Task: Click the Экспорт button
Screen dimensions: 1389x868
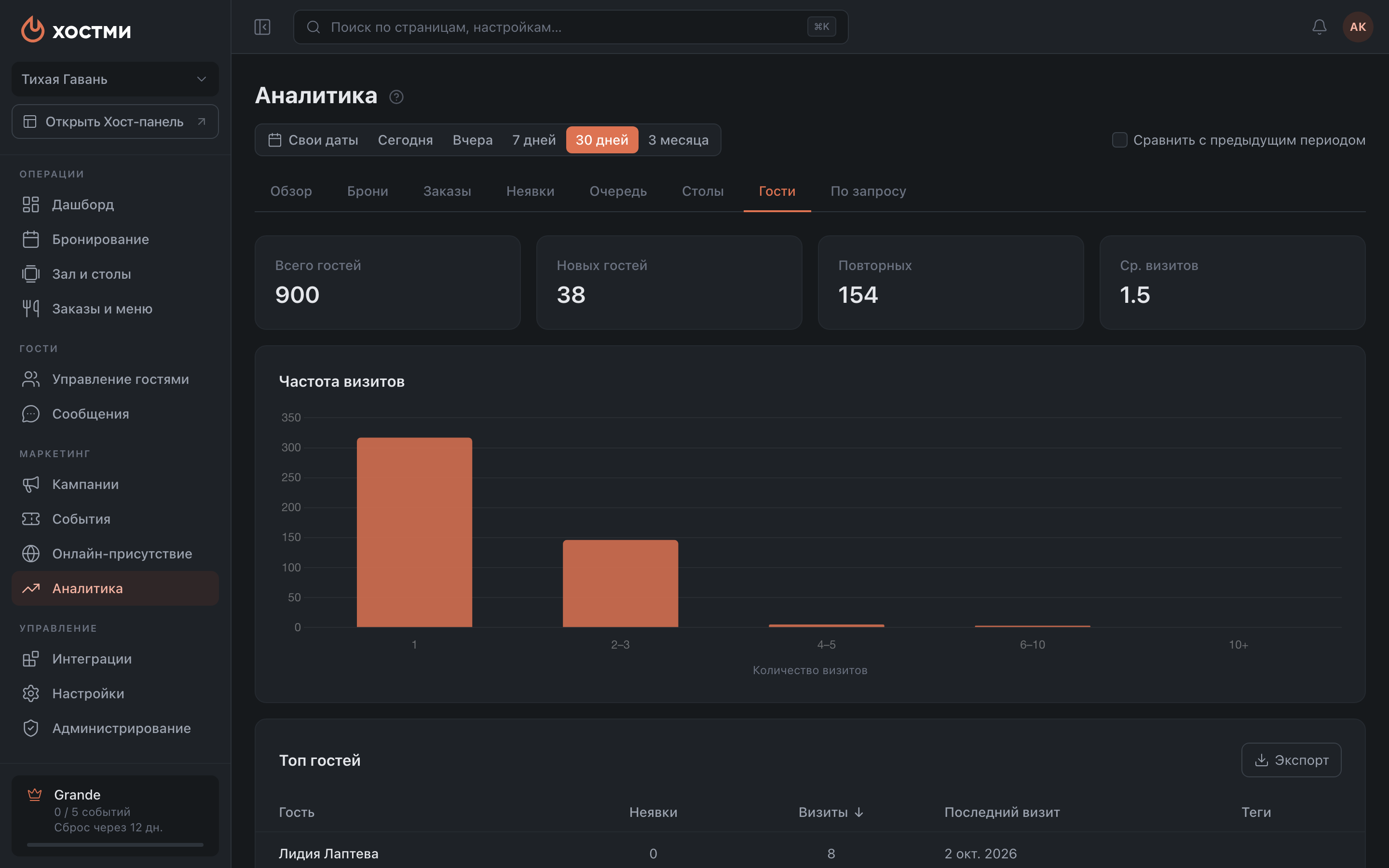Action: click(1291, 760)
